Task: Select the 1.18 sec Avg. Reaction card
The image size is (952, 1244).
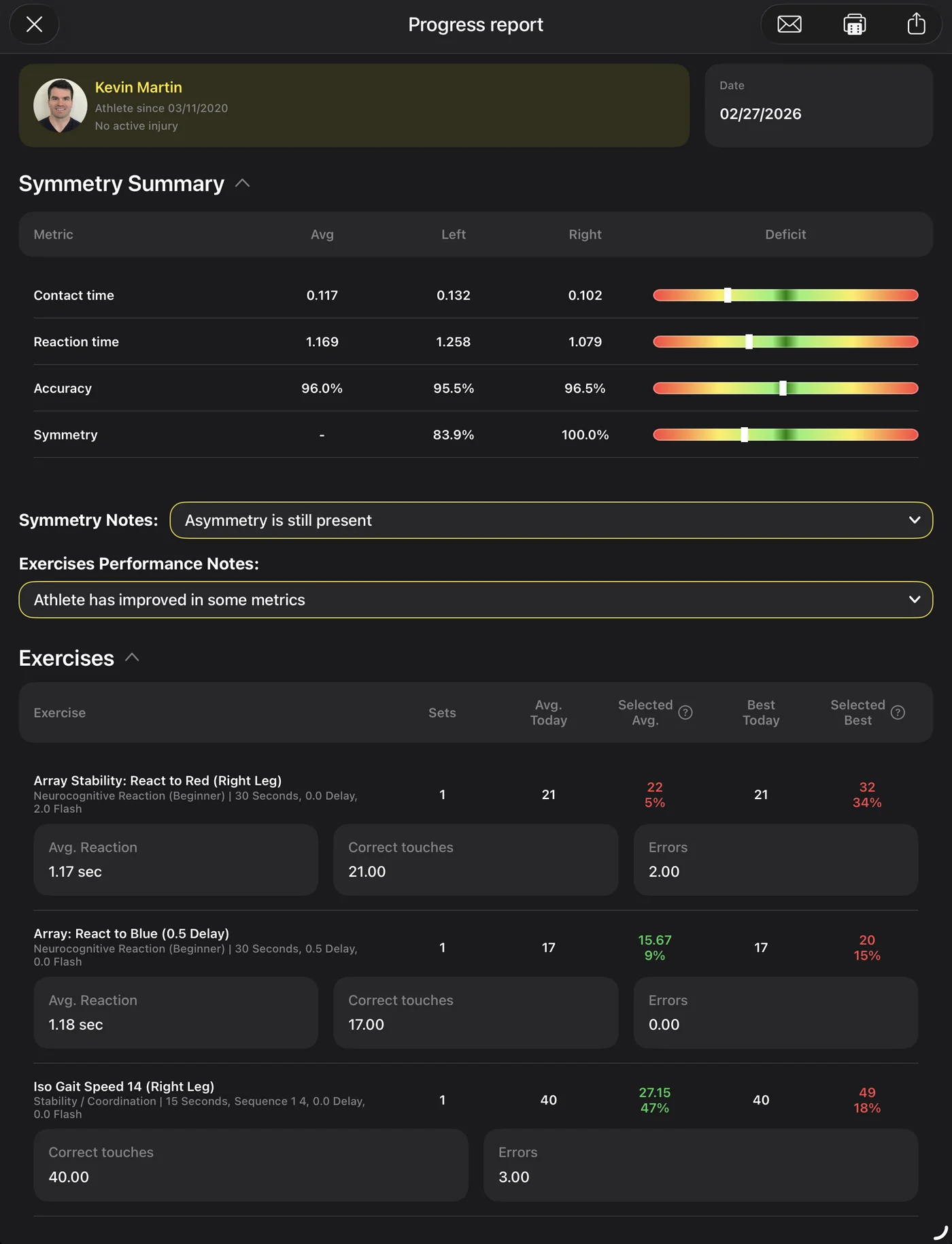Action: (x=176, y=1013)
